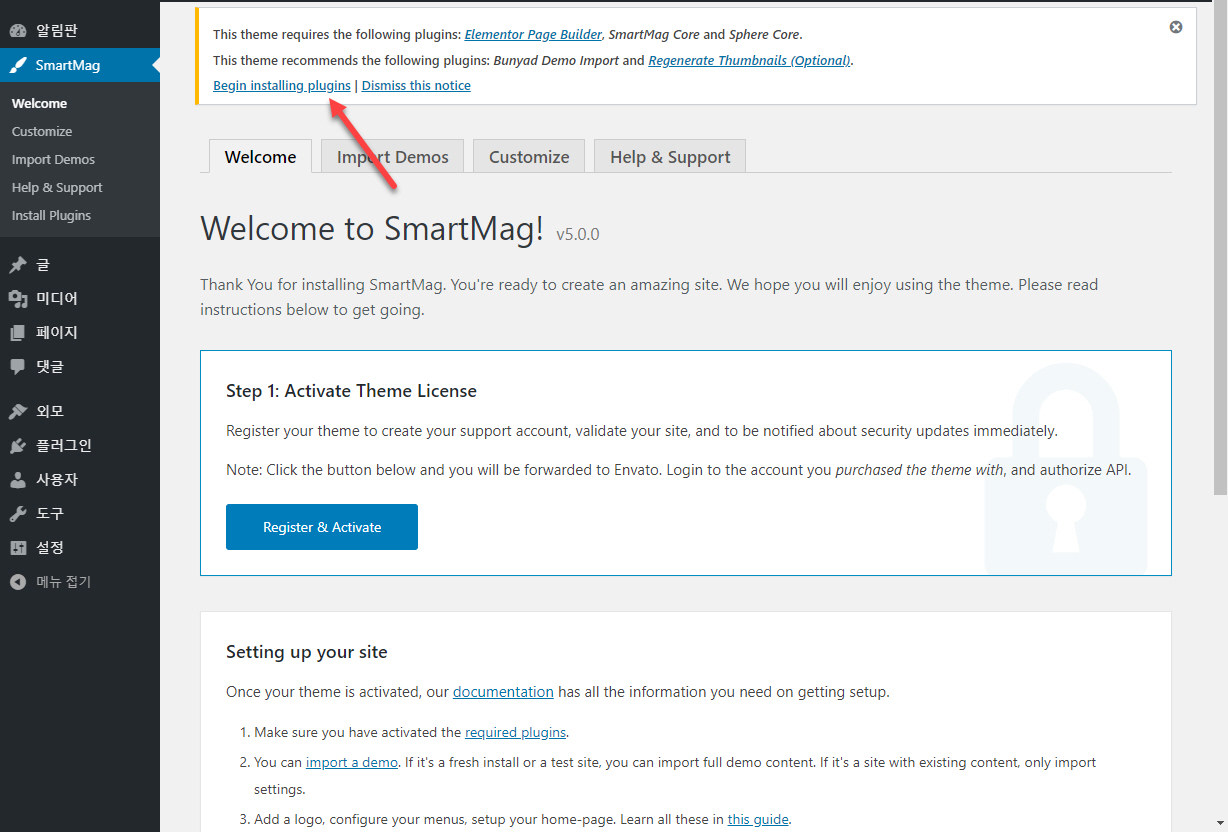
Task: Click the Step 1: Activate Theme License heading
Action: [351, 391]
